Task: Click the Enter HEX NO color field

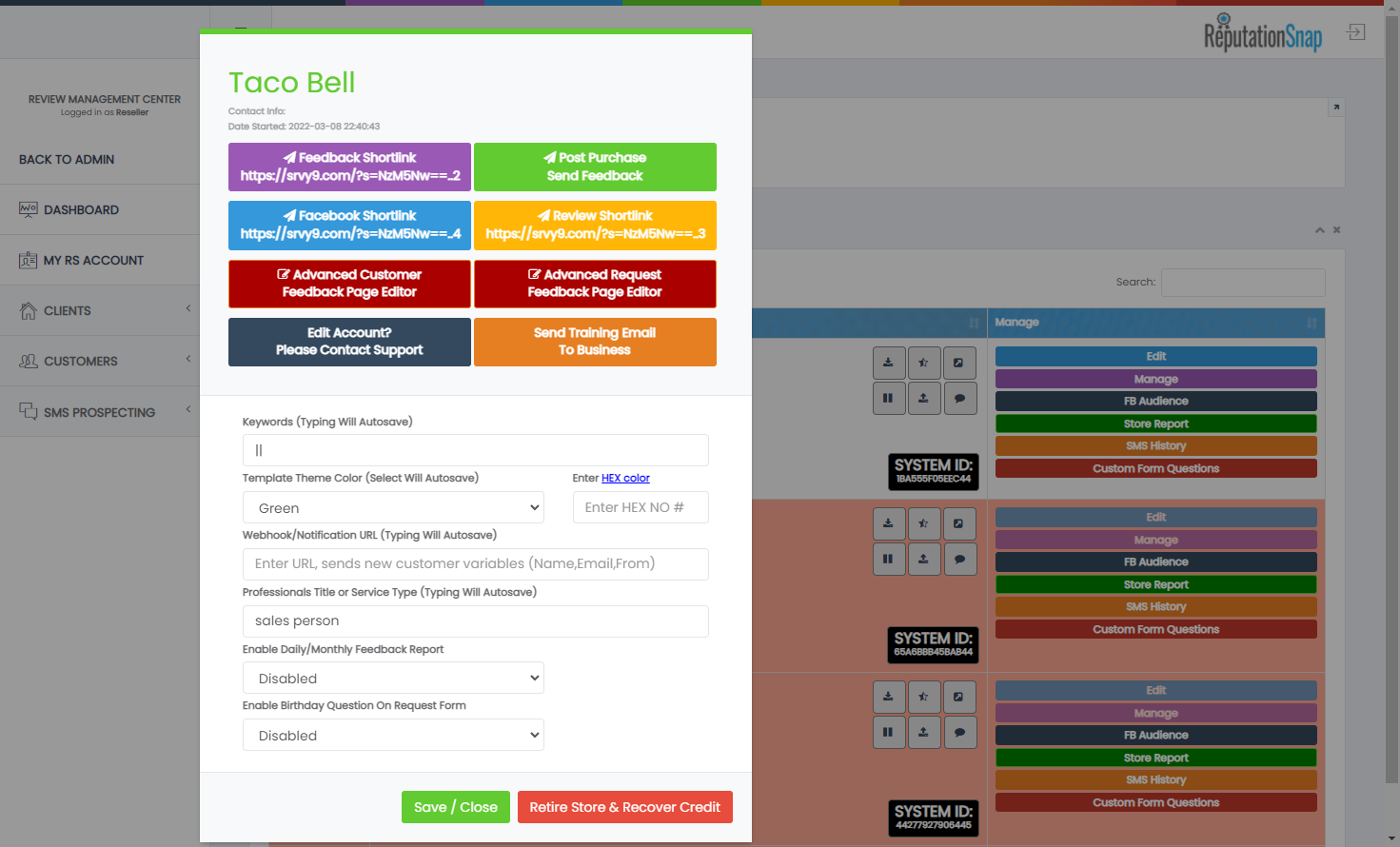Action: coord(640,508)
